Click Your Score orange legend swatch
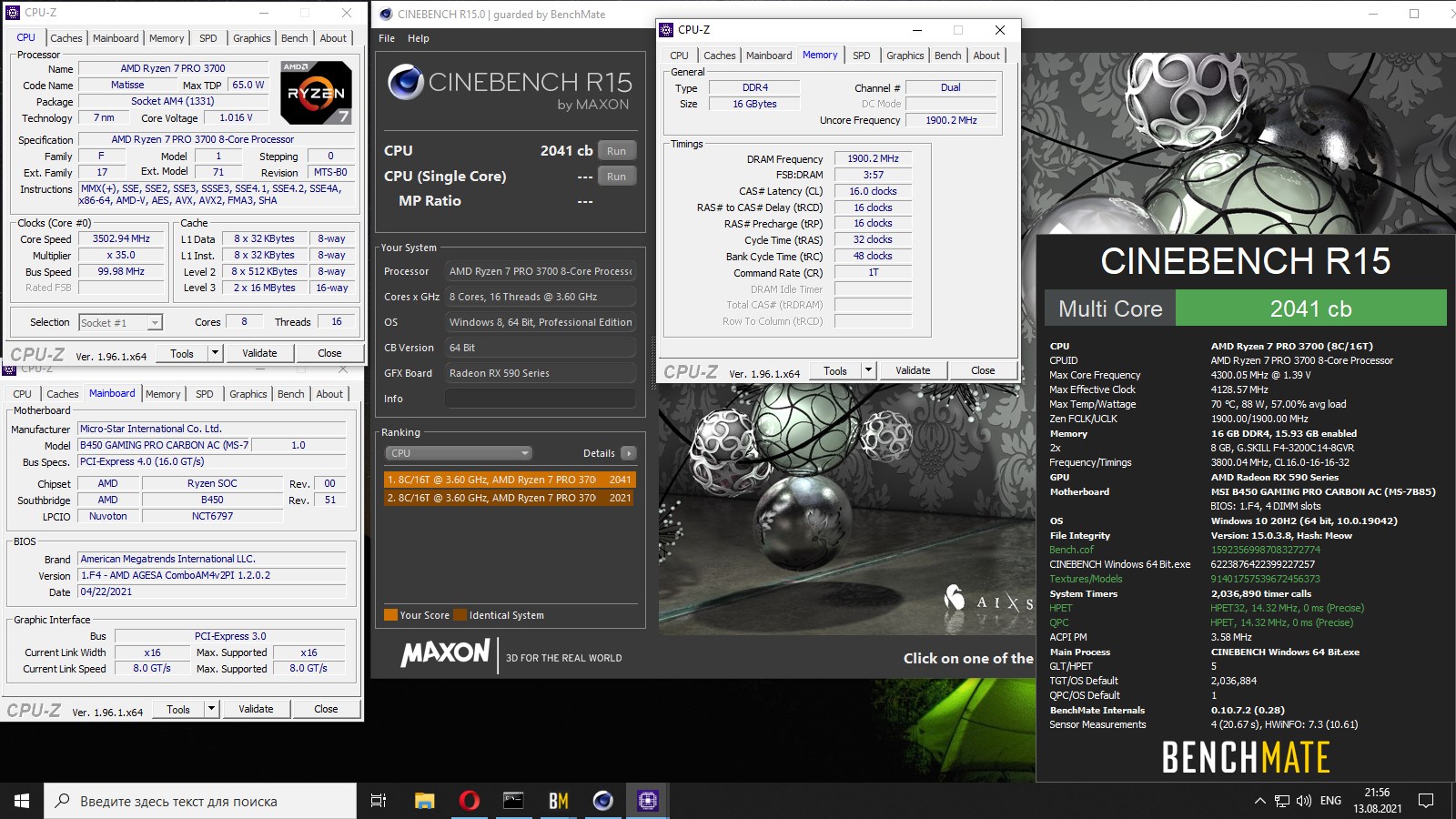 point(390,615)
